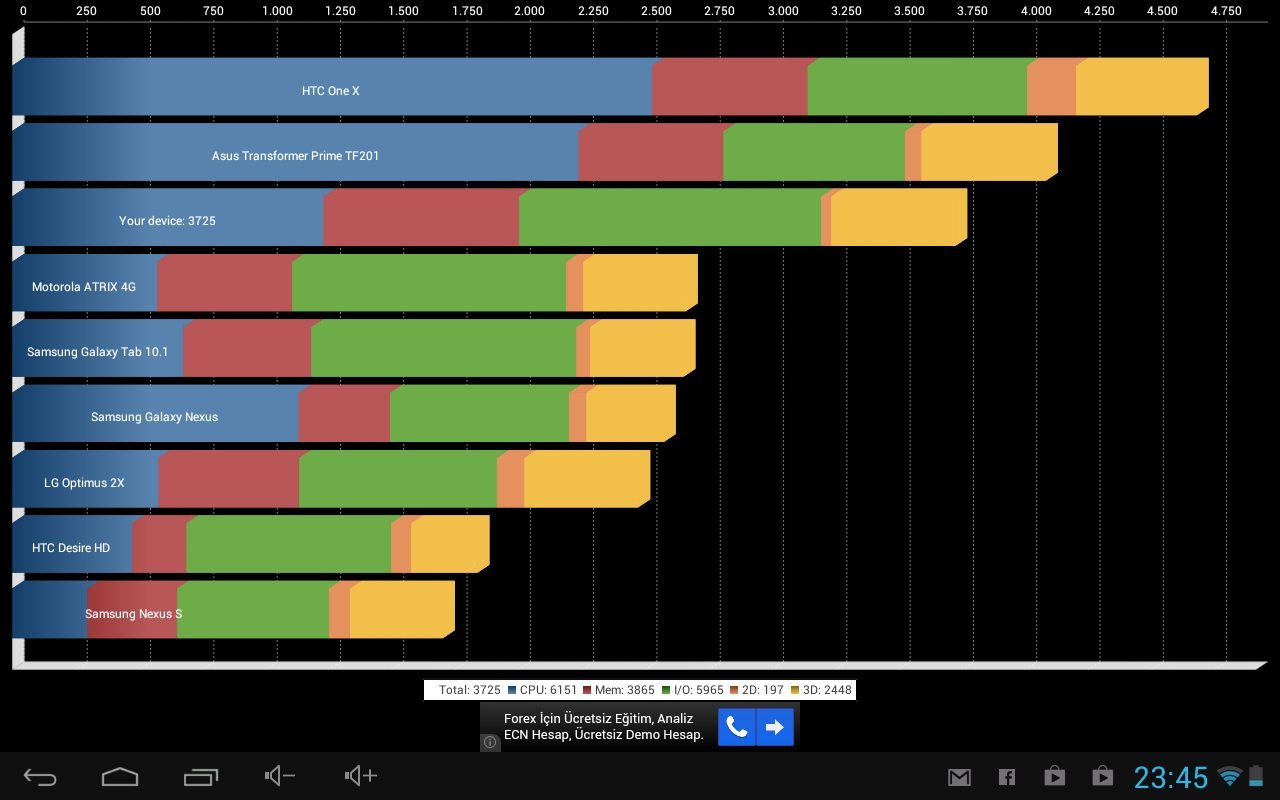Image resolution: width=1280 pixels, height=800 pixels.
Task: Check the Wi-Fi signal status icon
Action: pos(1230,776)
